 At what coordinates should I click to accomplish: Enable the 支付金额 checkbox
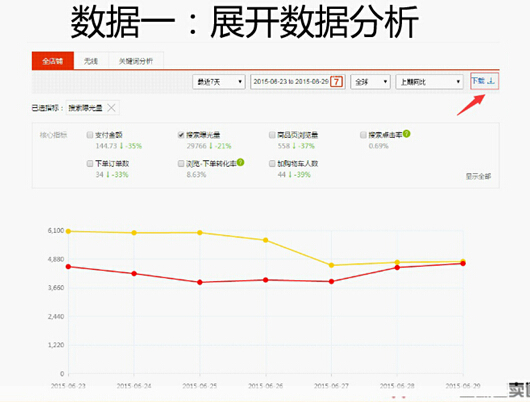point(90,135)
